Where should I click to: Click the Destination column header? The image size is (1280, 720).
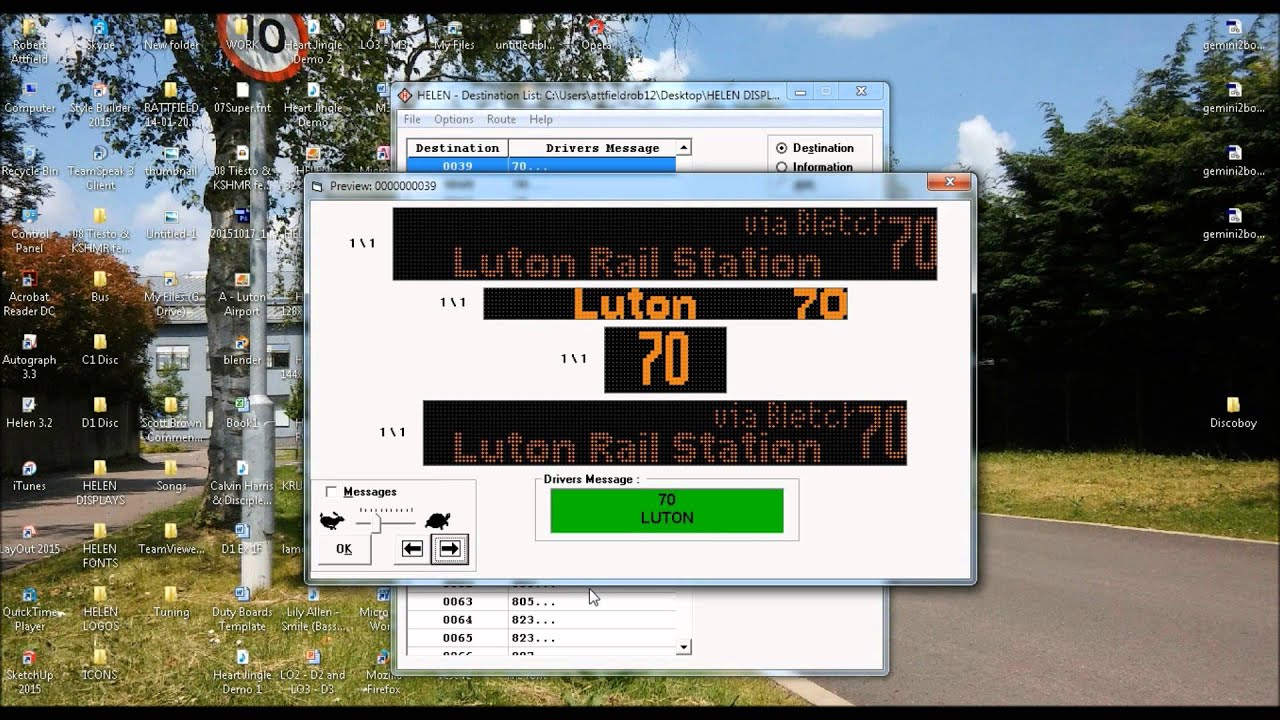457,148
